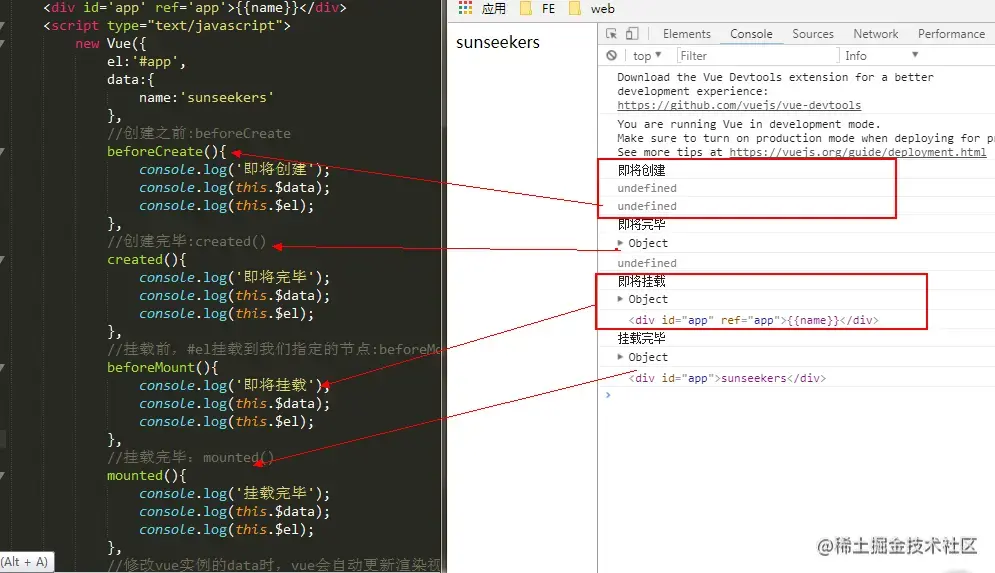The height and width of the screenshot is (573, 995).
Task: Switch to the Sources tab
Action: coord(813,34)
